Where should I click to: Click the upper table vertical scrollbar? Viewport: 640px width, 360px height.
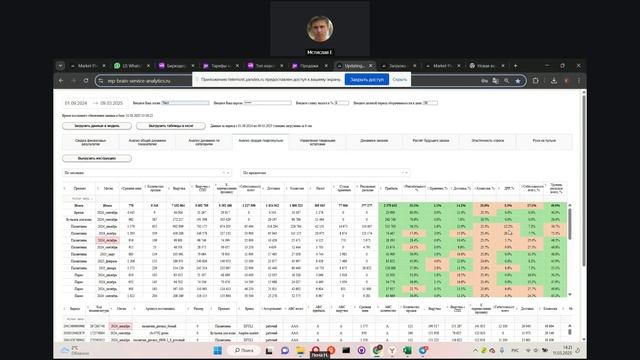pyautogui.click(x=570, y=224)
